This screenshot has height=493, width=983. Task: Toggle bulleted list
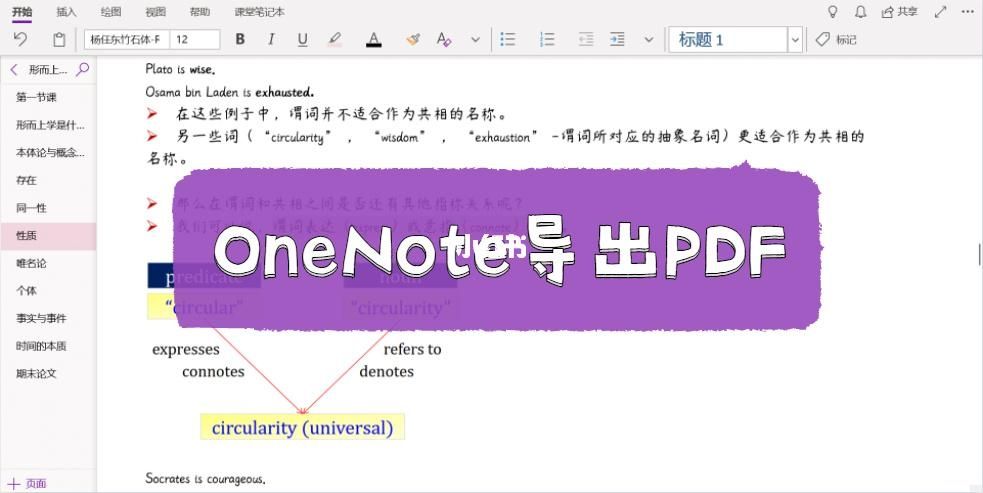point(508,40)
